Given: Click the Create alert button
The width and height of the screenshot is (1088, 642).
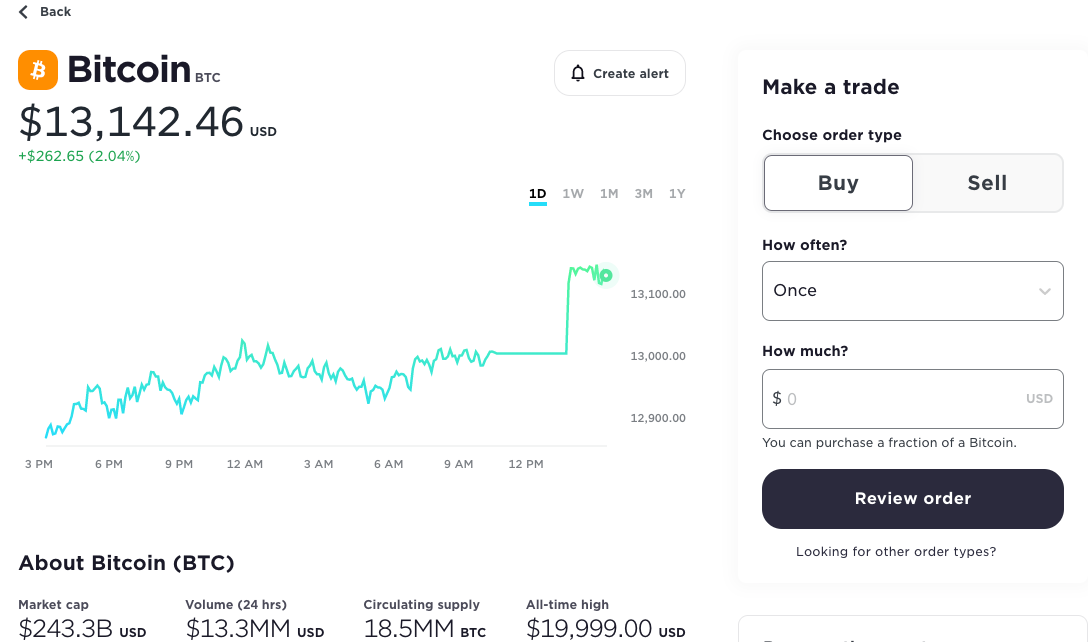Looking at the screenshot, I should (620, 73).
